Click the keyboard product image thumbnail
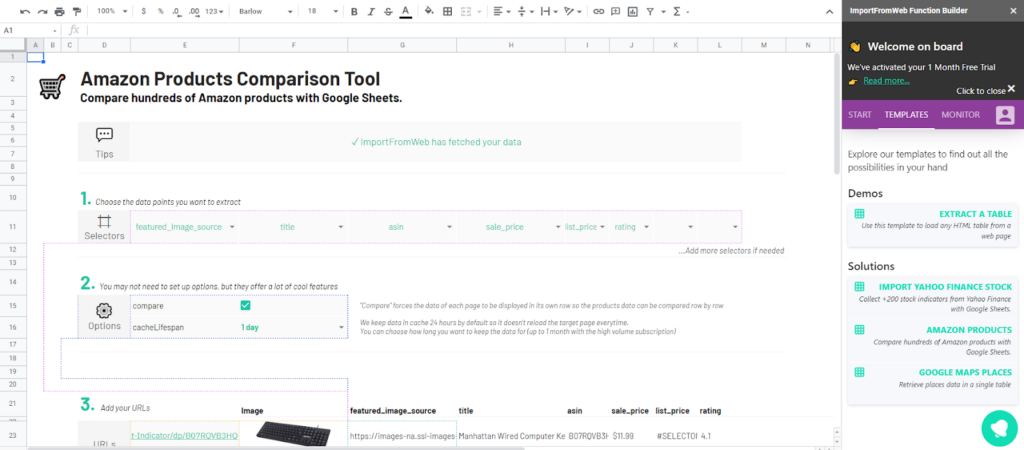The height and width of the screenshot is (450, 1024). pos(293,435)
